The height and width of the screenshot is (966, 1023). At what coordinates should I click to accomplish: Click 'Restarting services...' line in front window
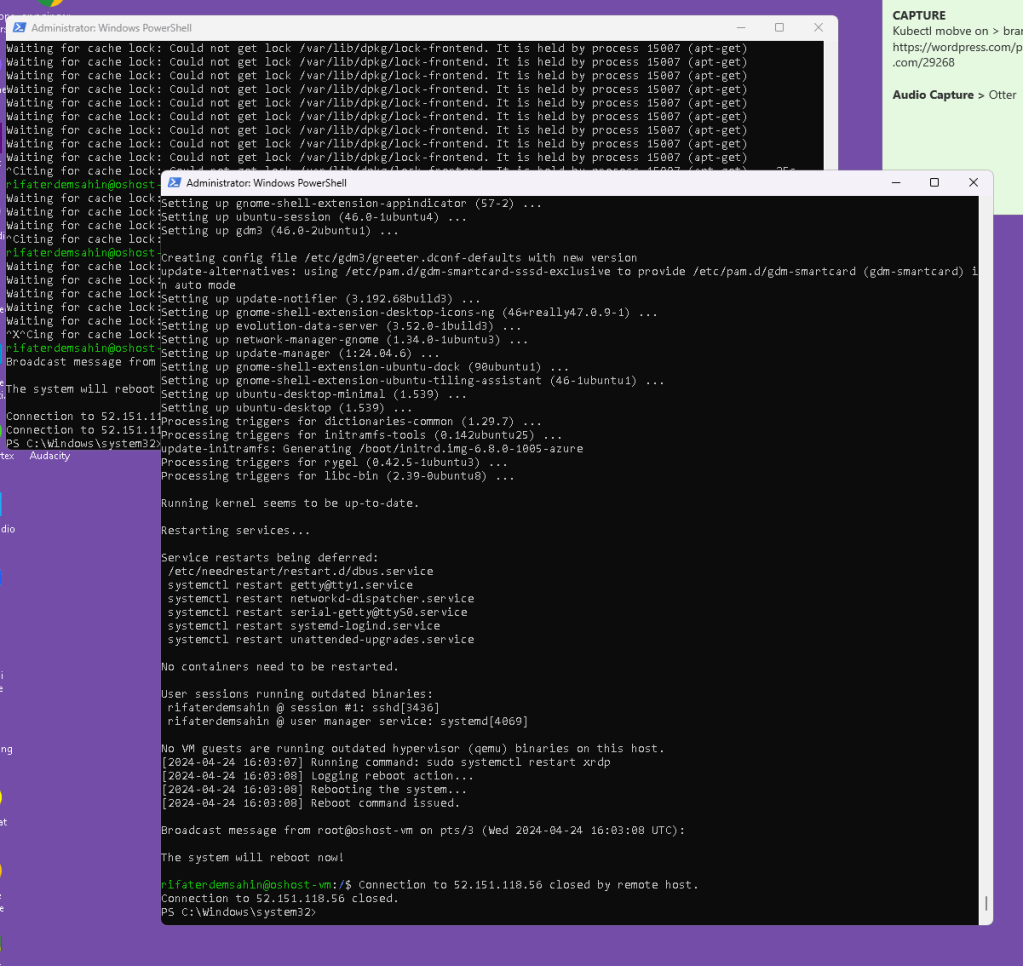[x=236, y=530]
